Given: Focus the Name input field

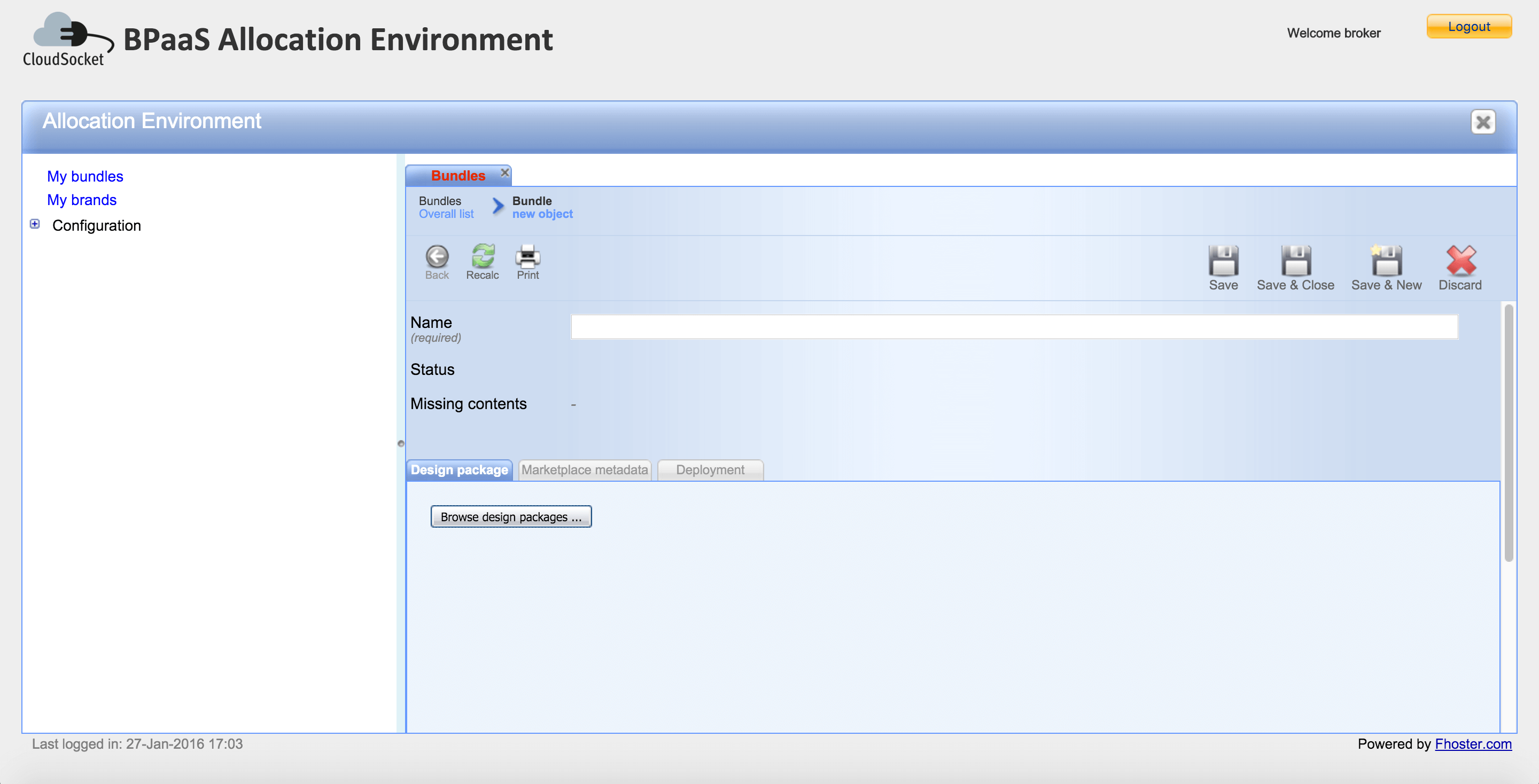Looking at the screenshot, I should (1014, 327).
